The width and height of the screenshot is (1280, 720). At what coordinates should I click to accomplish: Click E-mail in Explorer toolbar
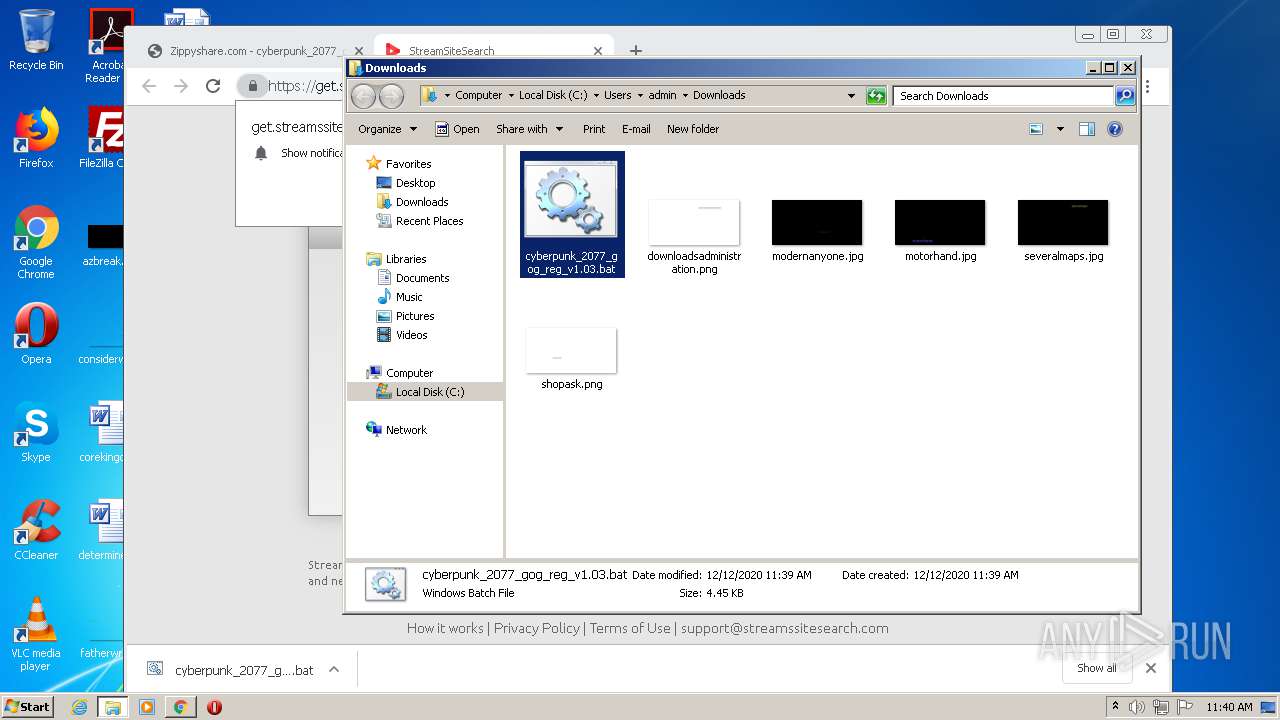pos(636,129)
